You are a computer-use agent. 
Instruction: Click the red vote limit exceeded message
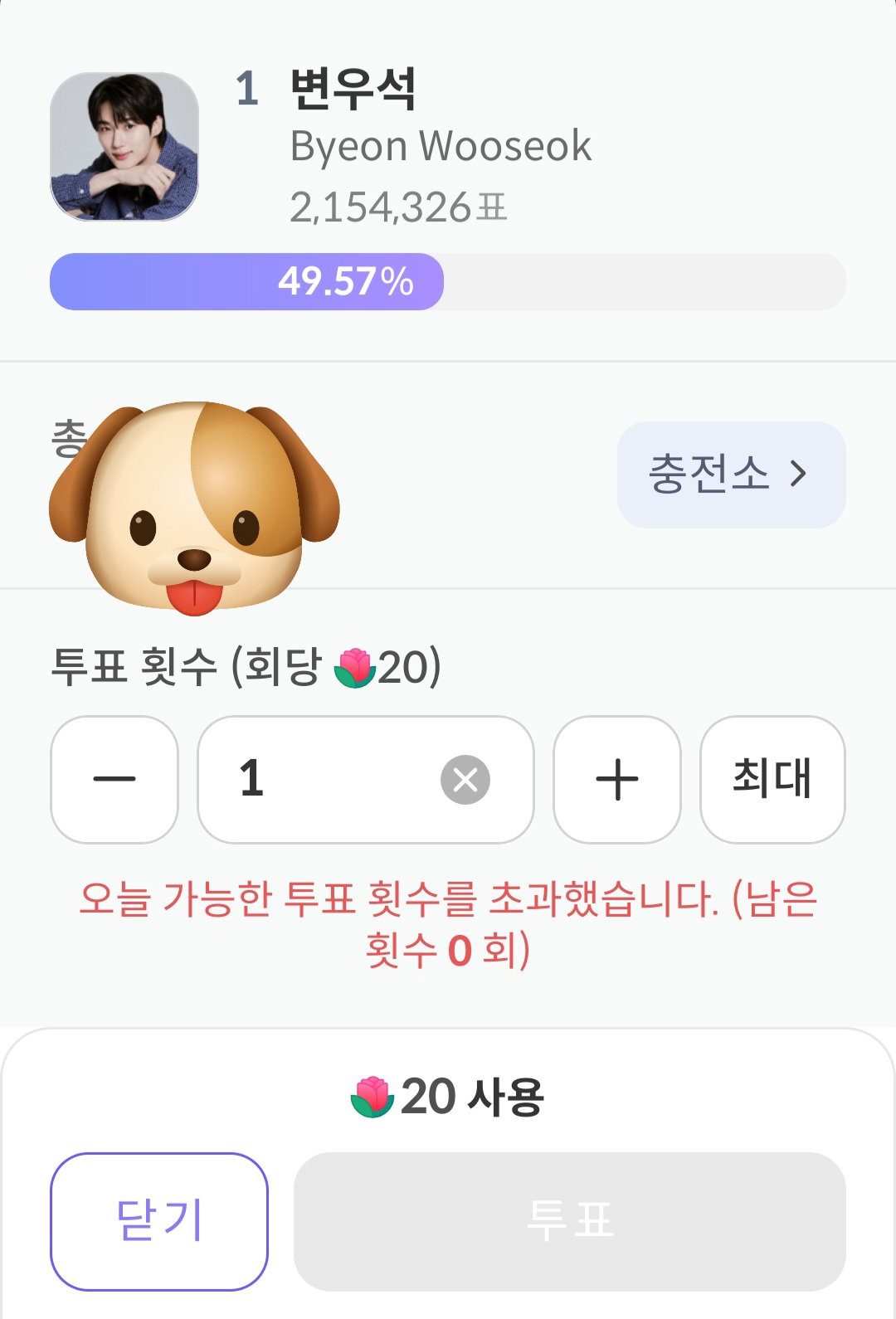tap(448, 924)
